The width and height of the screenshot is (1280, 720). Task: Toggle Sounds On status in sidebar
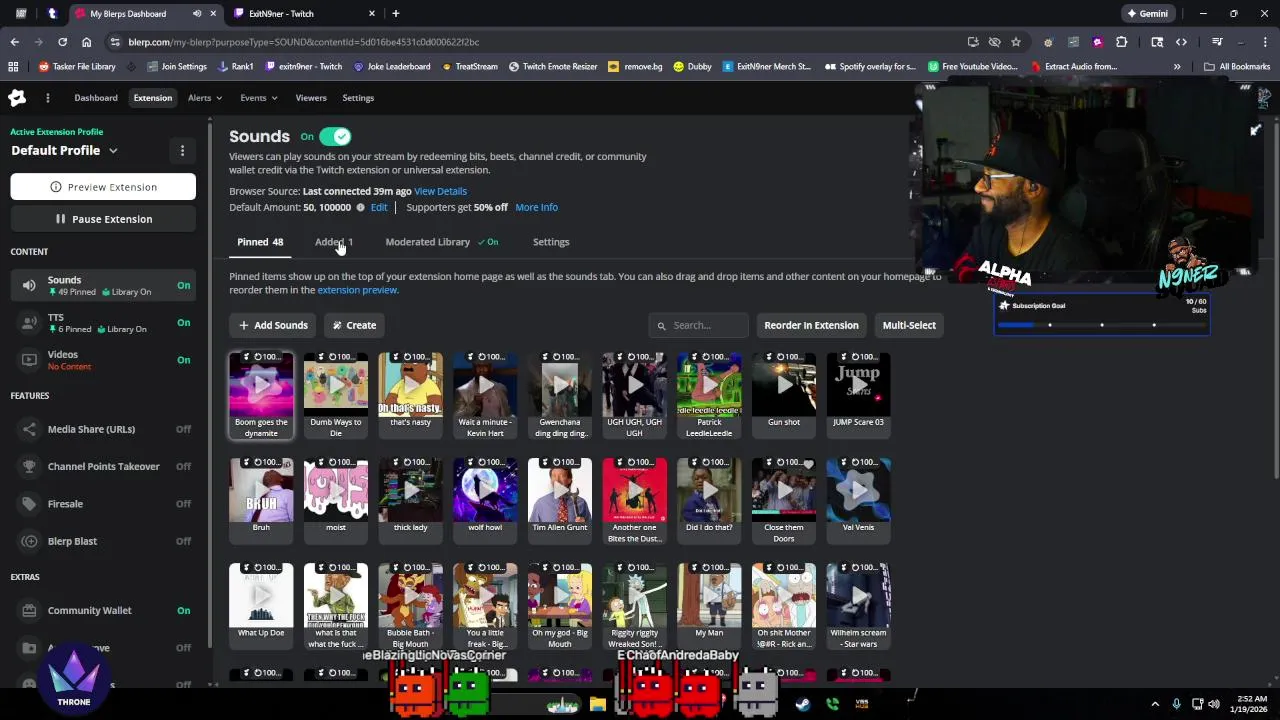pos(184,285)
